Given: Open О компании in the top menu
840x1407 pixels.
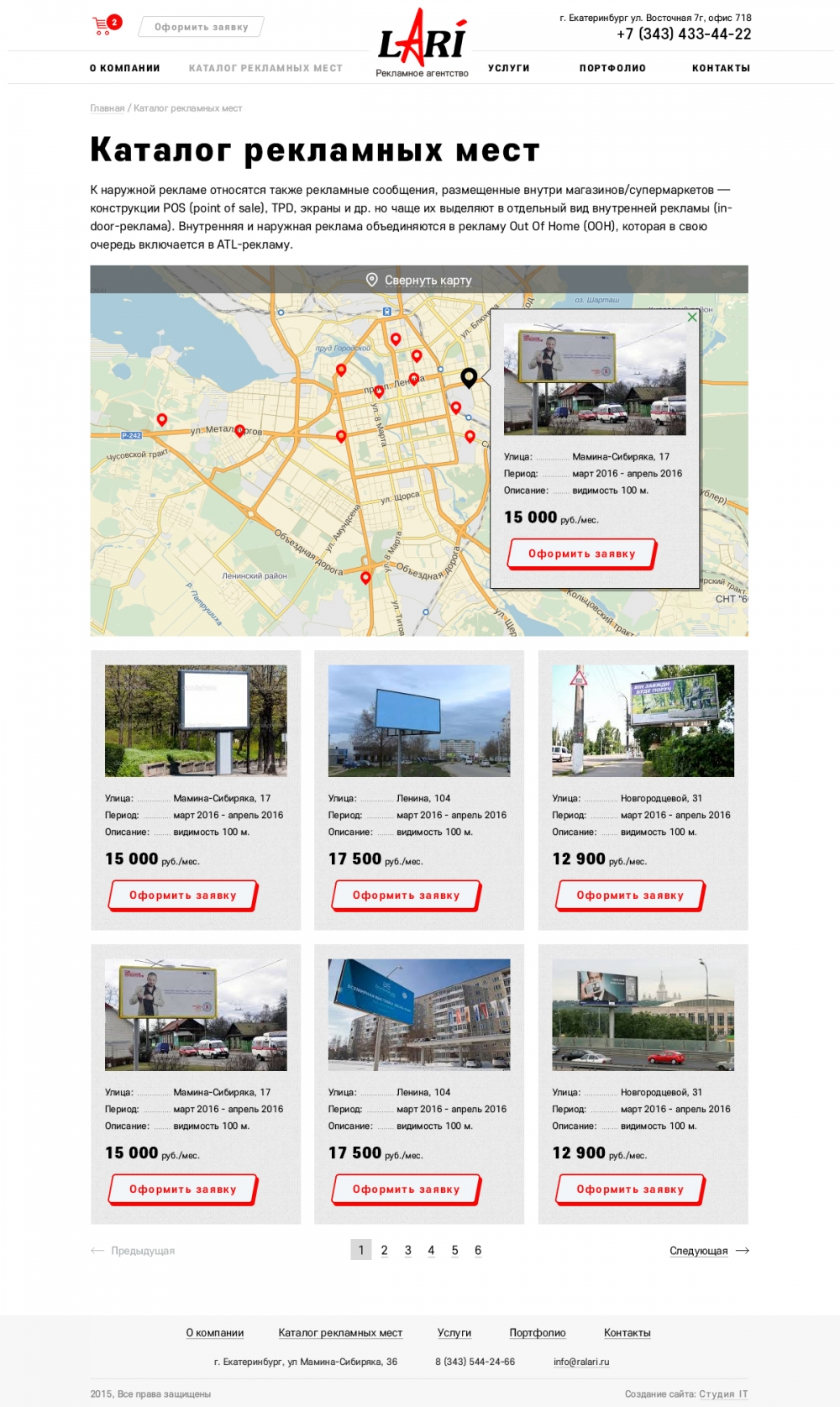Looking at the screenshot, I should coord(125,68).
